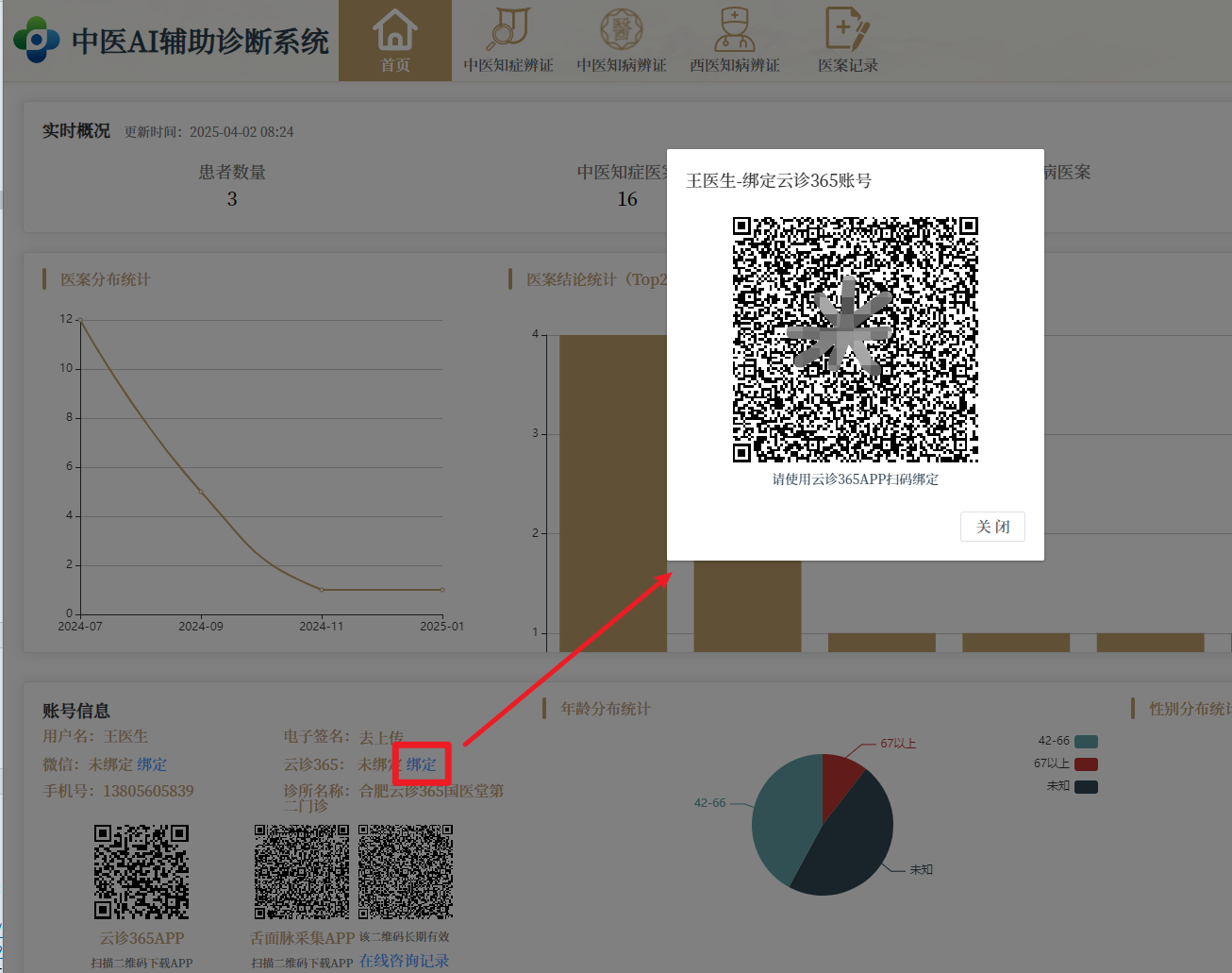Click the 诊所名称 合肥云诊365国医堂 text
The width and height of the screenshot is (1232, 973).
[x=393, y=797]
